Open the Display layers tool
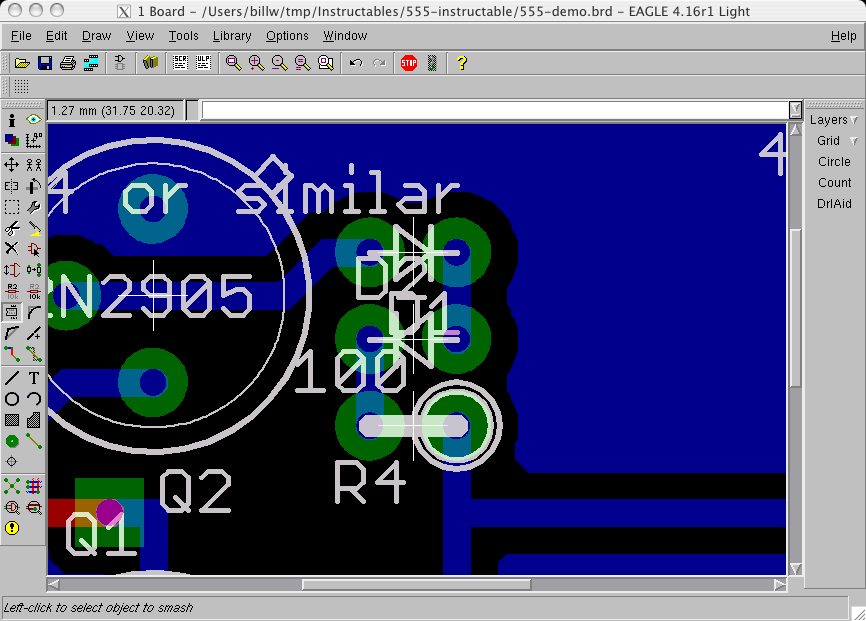The width and height of the screenshot is (866, 621). coord(12,140)
